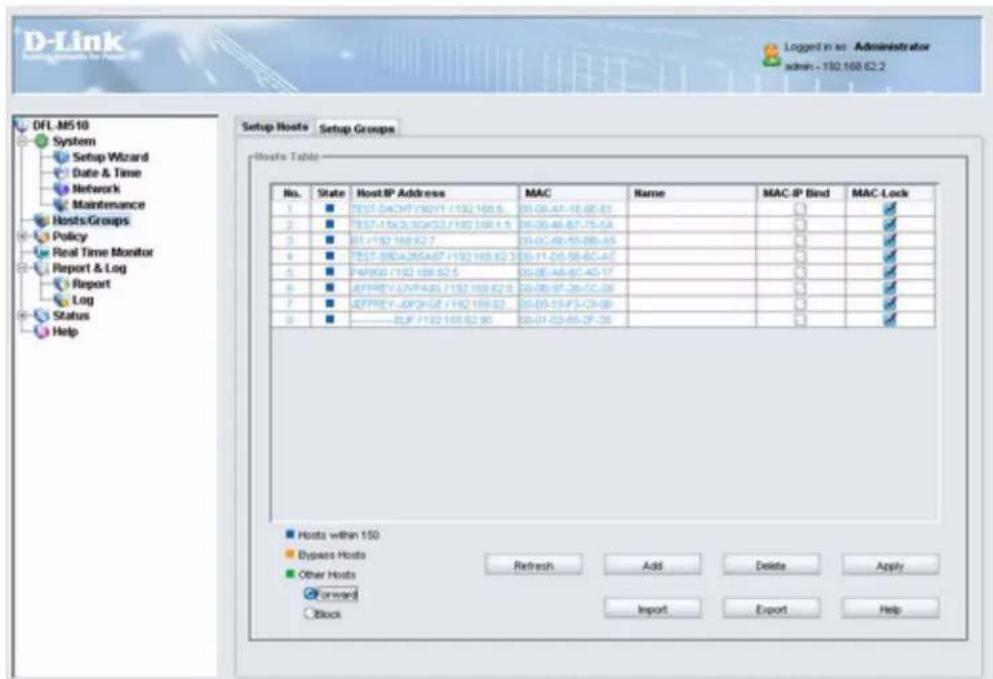The height and width of the screenshot is (679, 993).
Task: Click the orange Bypass Hosts legend swatch
Action: [x=290, y=554]
